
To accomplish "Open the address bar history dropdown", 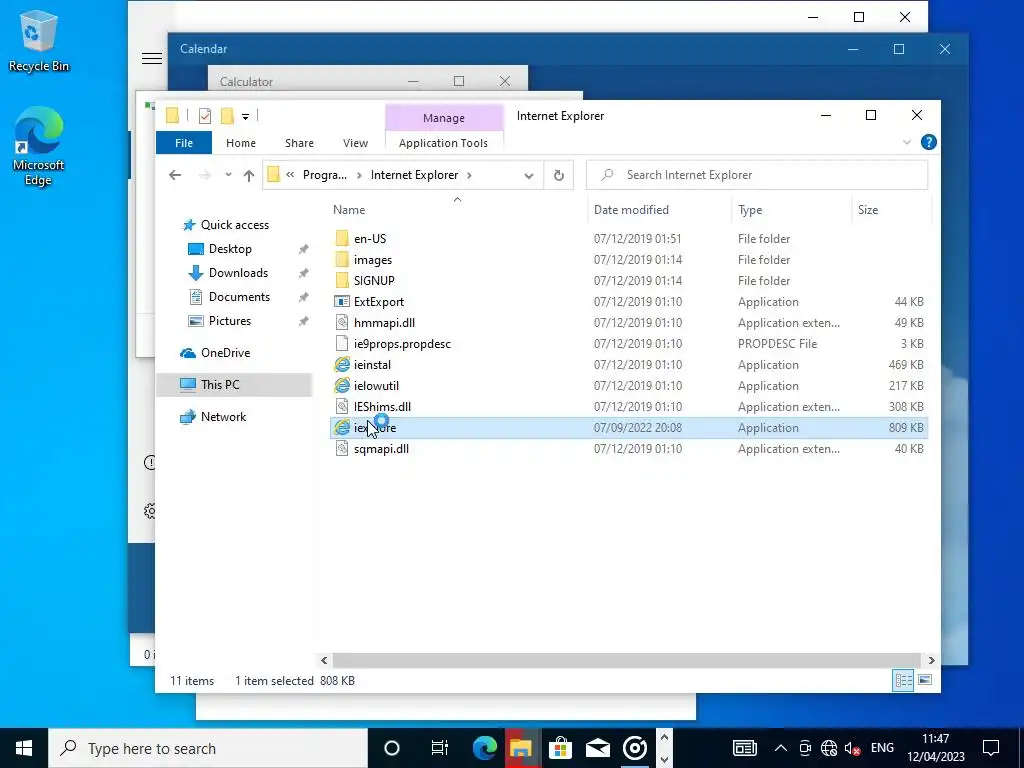I will point(529,176).
